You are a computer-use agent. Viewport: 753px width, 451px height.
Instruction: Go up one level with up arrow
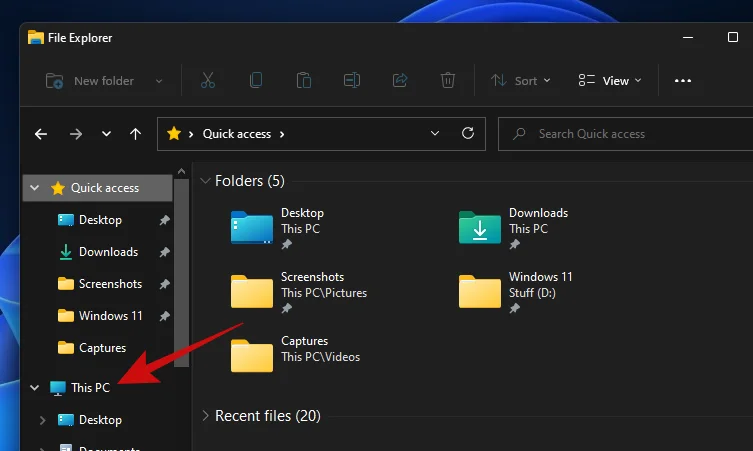click(135, 134)
